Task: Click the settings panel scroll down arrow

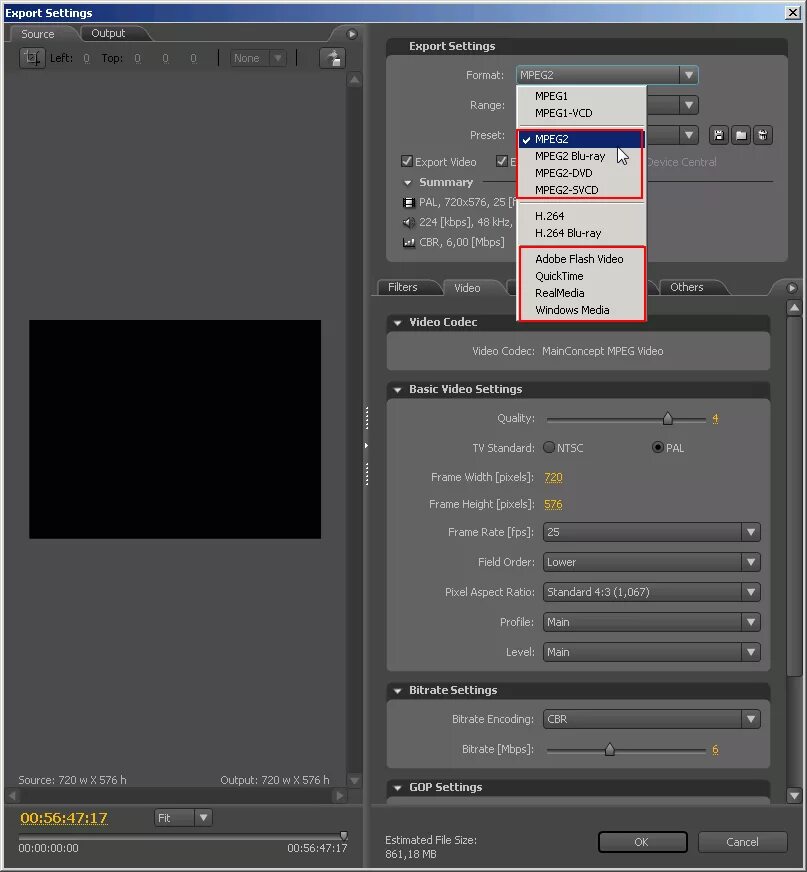Action: (x=794, y=795)
